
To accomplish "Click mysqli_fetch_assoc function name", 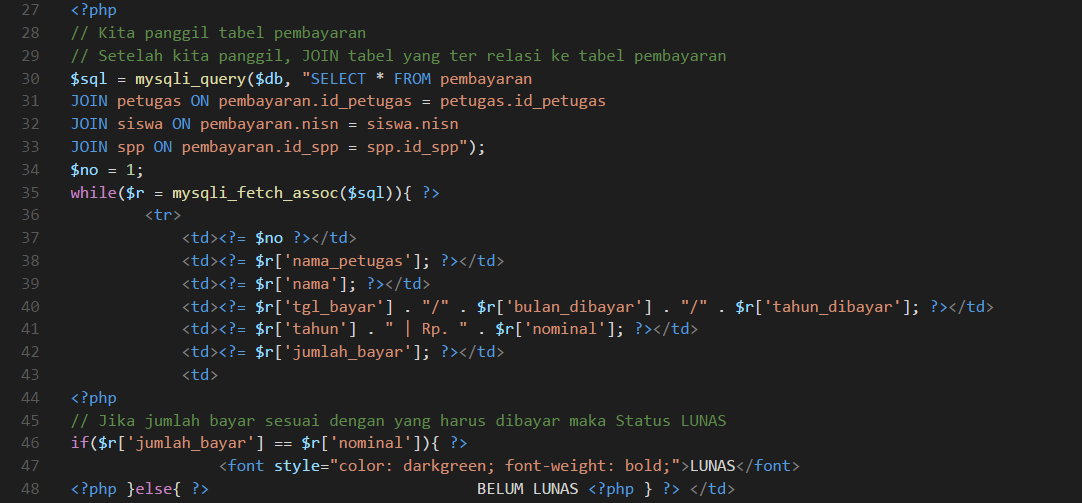I will 255,193.
